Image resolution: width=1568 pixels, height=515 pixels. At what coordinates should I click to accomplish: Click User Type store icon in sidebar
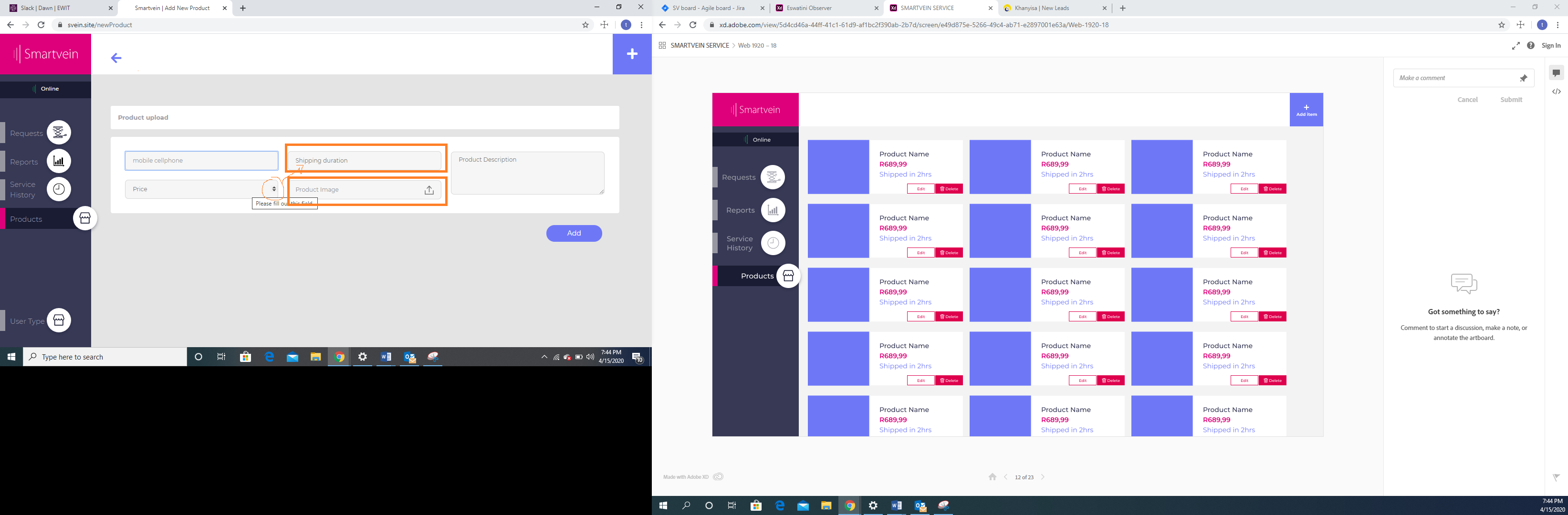coord(59,320)
